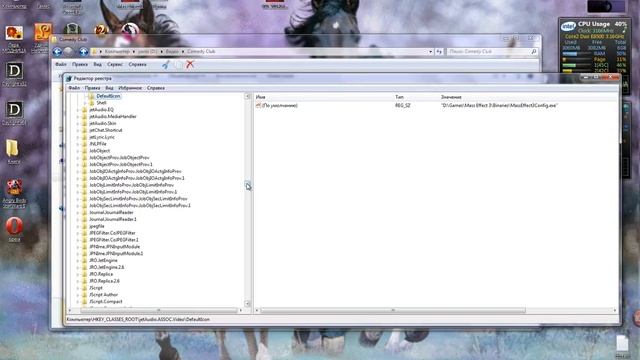This screenshot has height=360, width=640.
Task: Click Journal.JournalReader folder icon
Action: click(84, 212)
